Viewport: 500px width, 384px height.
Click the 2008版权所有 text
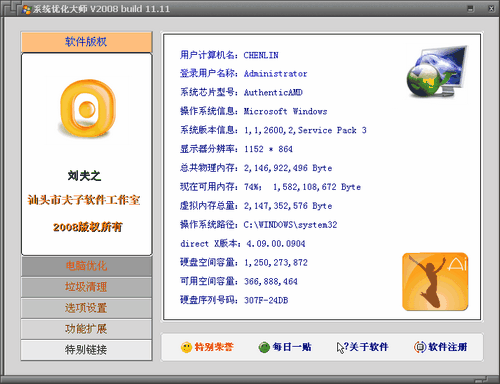click(88, 227)
